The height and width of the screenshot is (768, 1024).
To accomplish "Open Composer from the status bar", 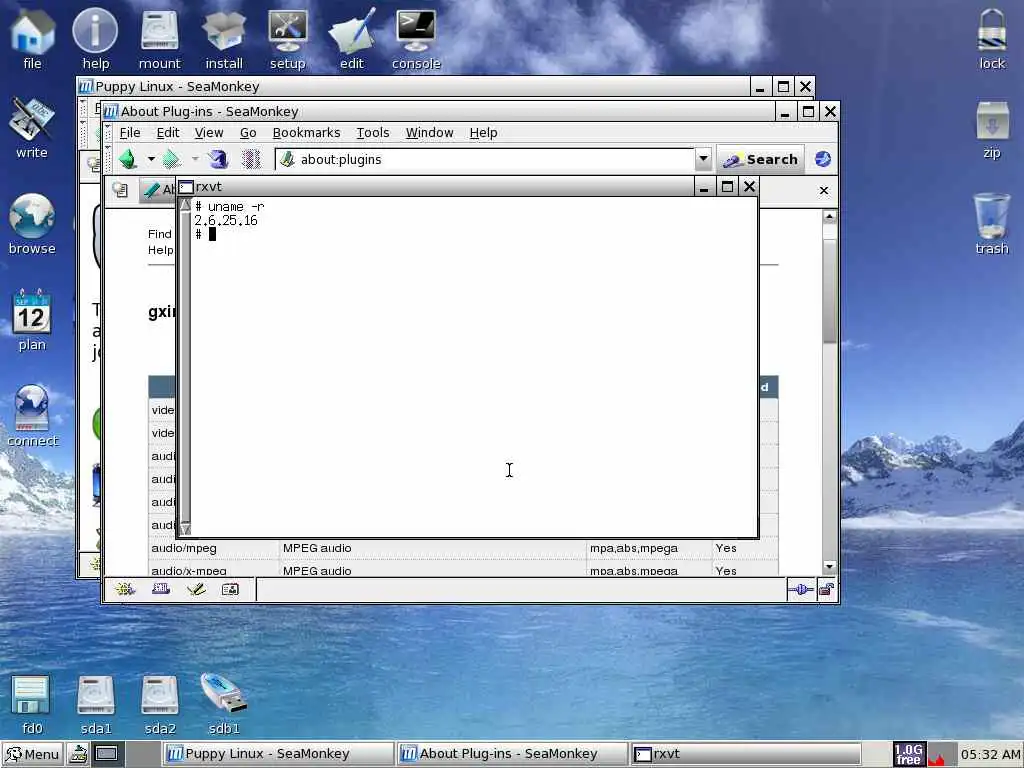I will [x=196, y=590].
